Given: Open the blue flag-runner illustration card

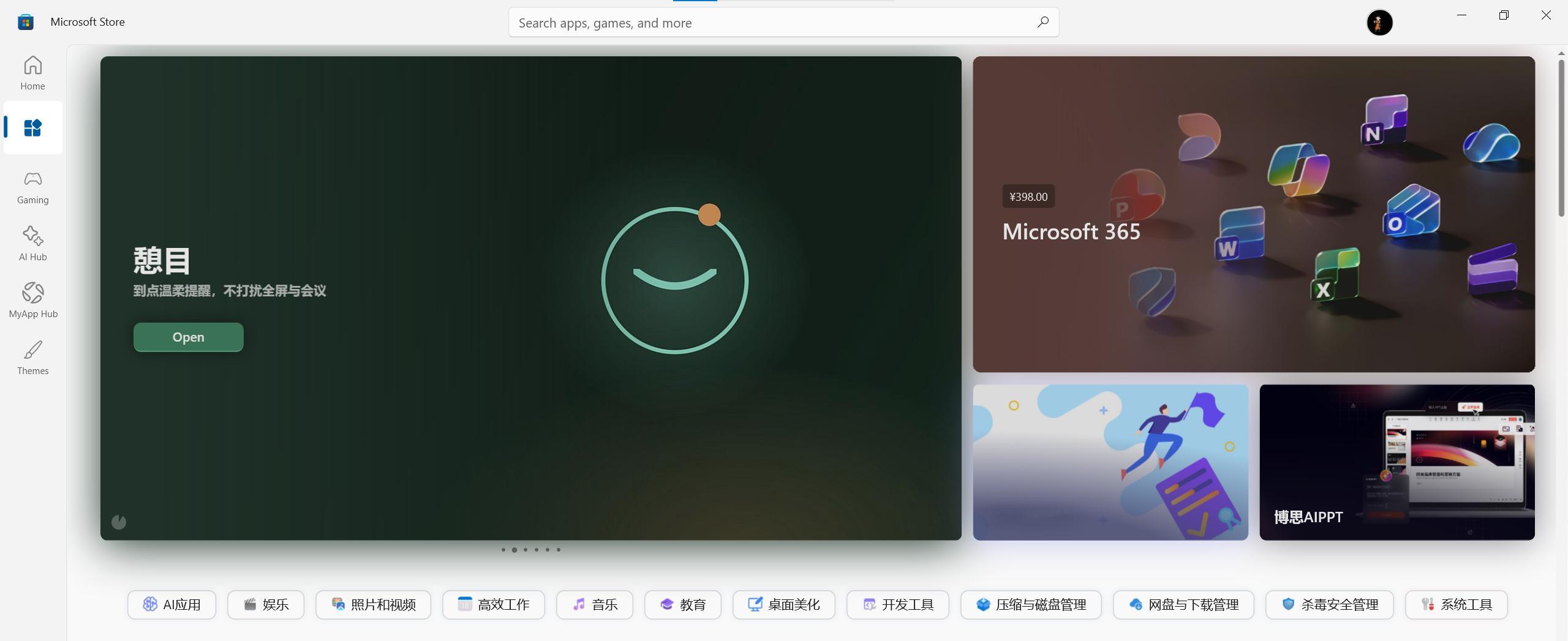Looking at the screenshot, I should (x=1110, y=462).
